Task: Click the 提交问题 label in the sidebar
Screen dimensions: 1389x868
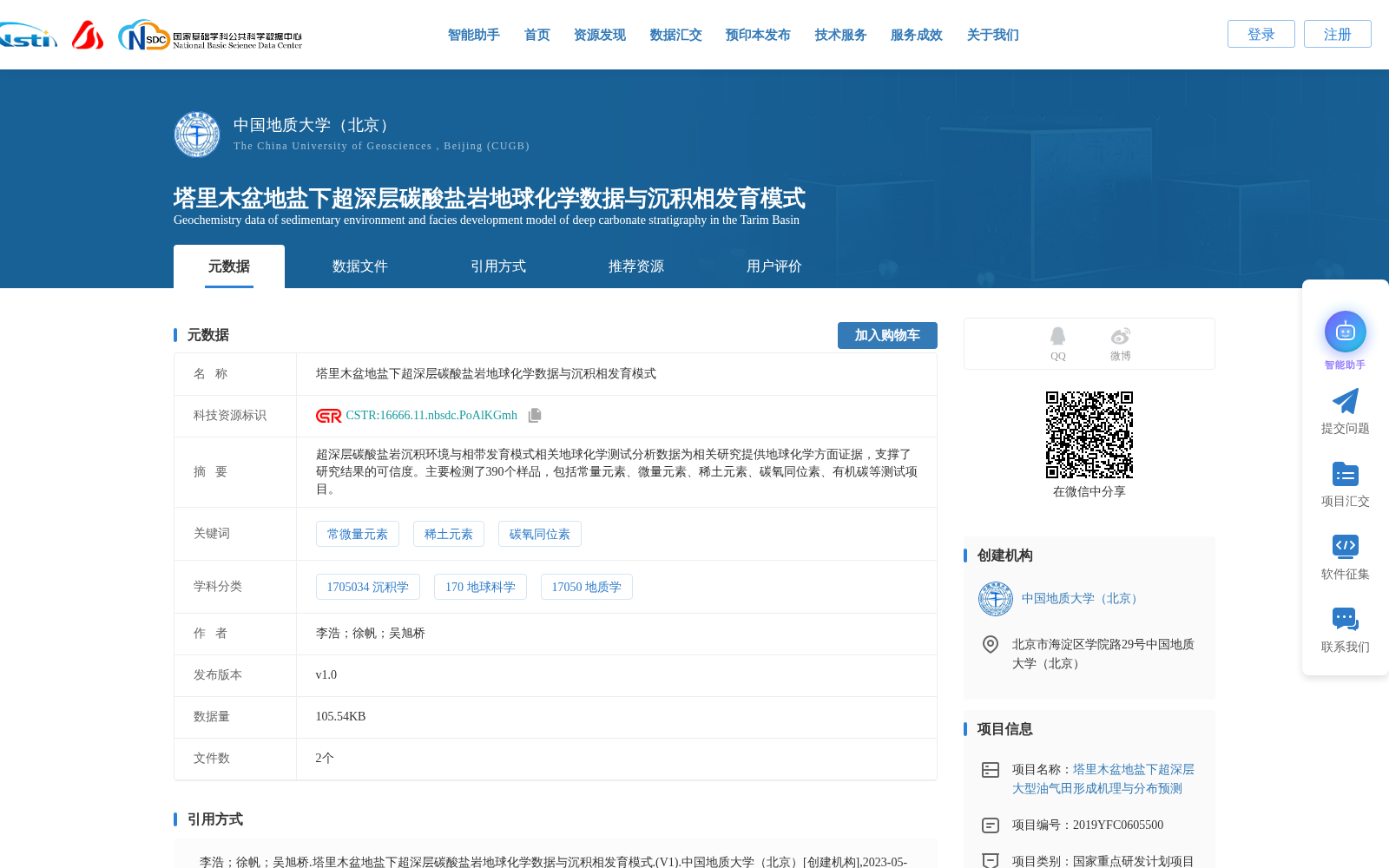Action: click(1345, 429)
